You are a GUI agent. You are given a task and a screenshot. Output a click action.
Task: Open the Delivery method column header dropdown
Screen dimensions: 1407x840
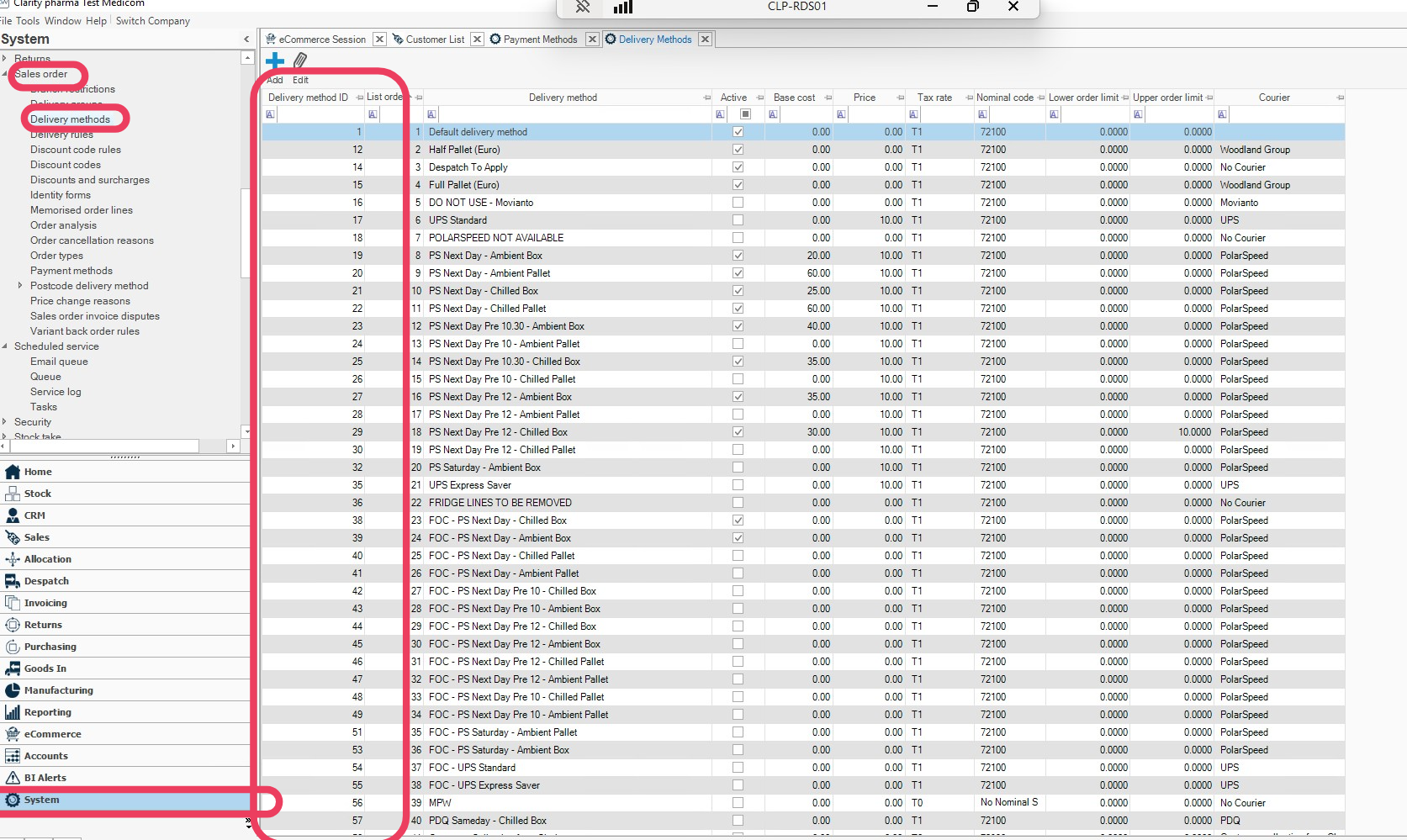click(x=706, y=98)
